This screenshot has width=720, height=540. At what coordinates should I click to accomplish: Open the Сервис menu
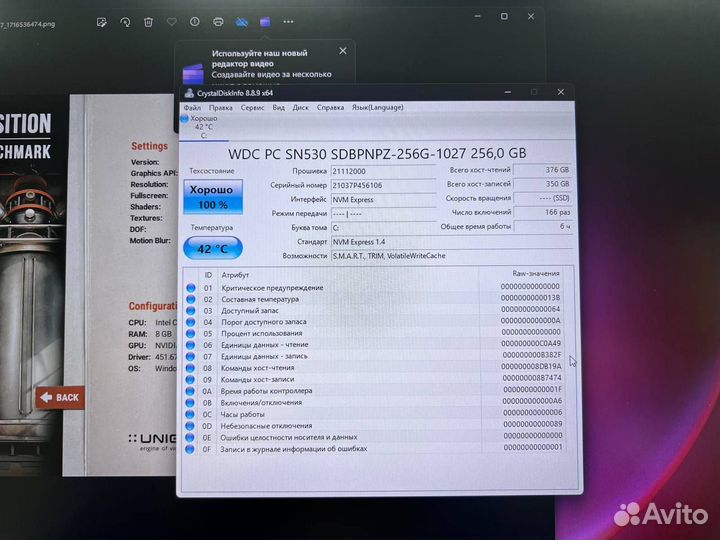click(x=252, y=107)
